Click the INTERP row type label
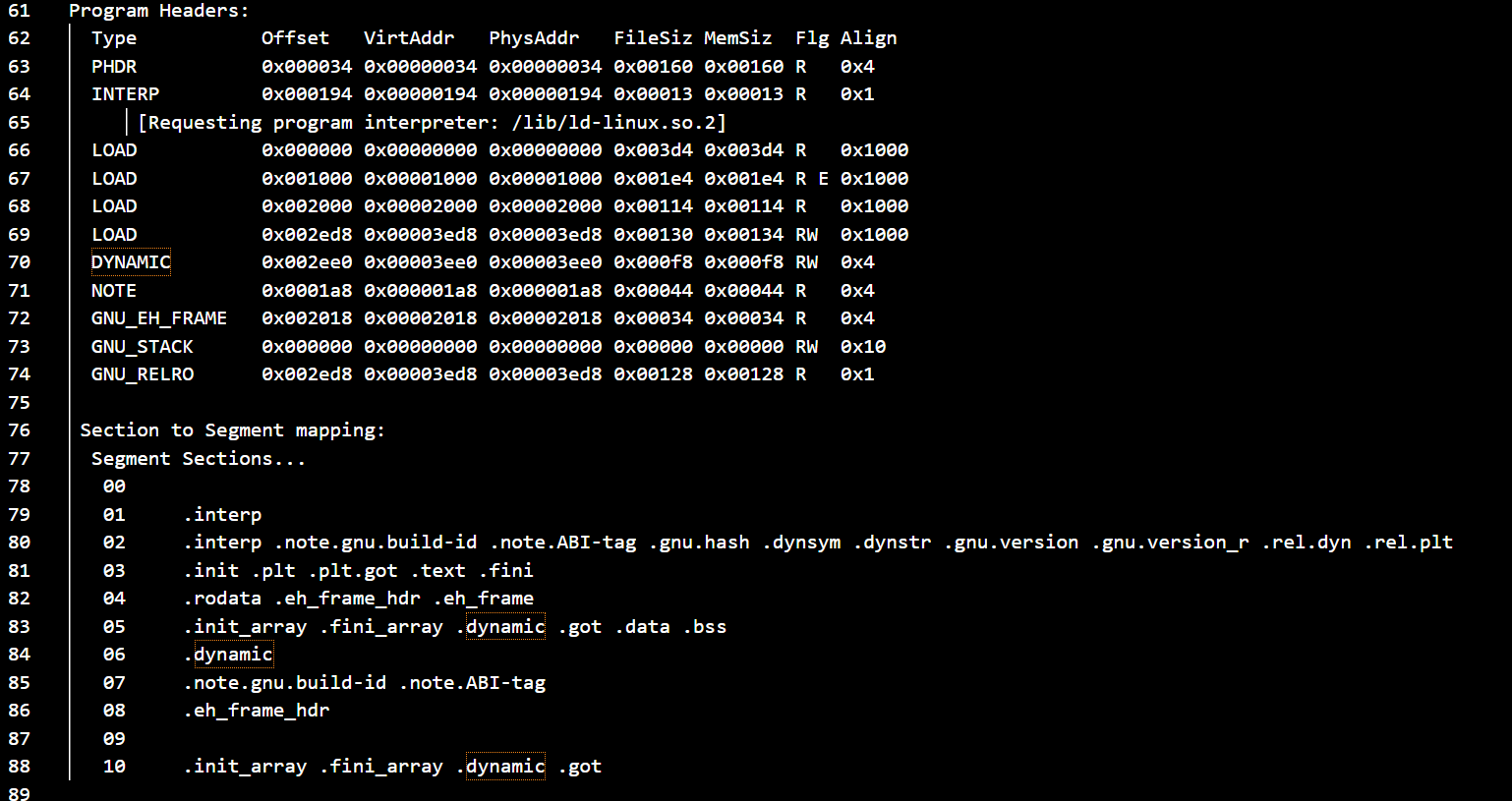Viewport: 1512px width, 801px height. click(126, 94)
